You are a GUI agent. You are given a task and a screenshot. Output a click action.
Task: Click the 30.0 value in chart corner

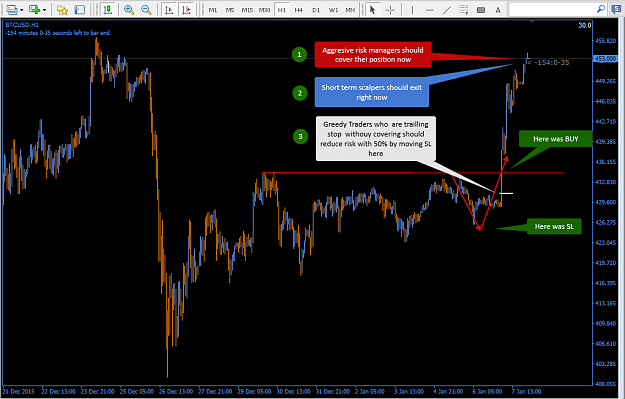click(585, 25)
